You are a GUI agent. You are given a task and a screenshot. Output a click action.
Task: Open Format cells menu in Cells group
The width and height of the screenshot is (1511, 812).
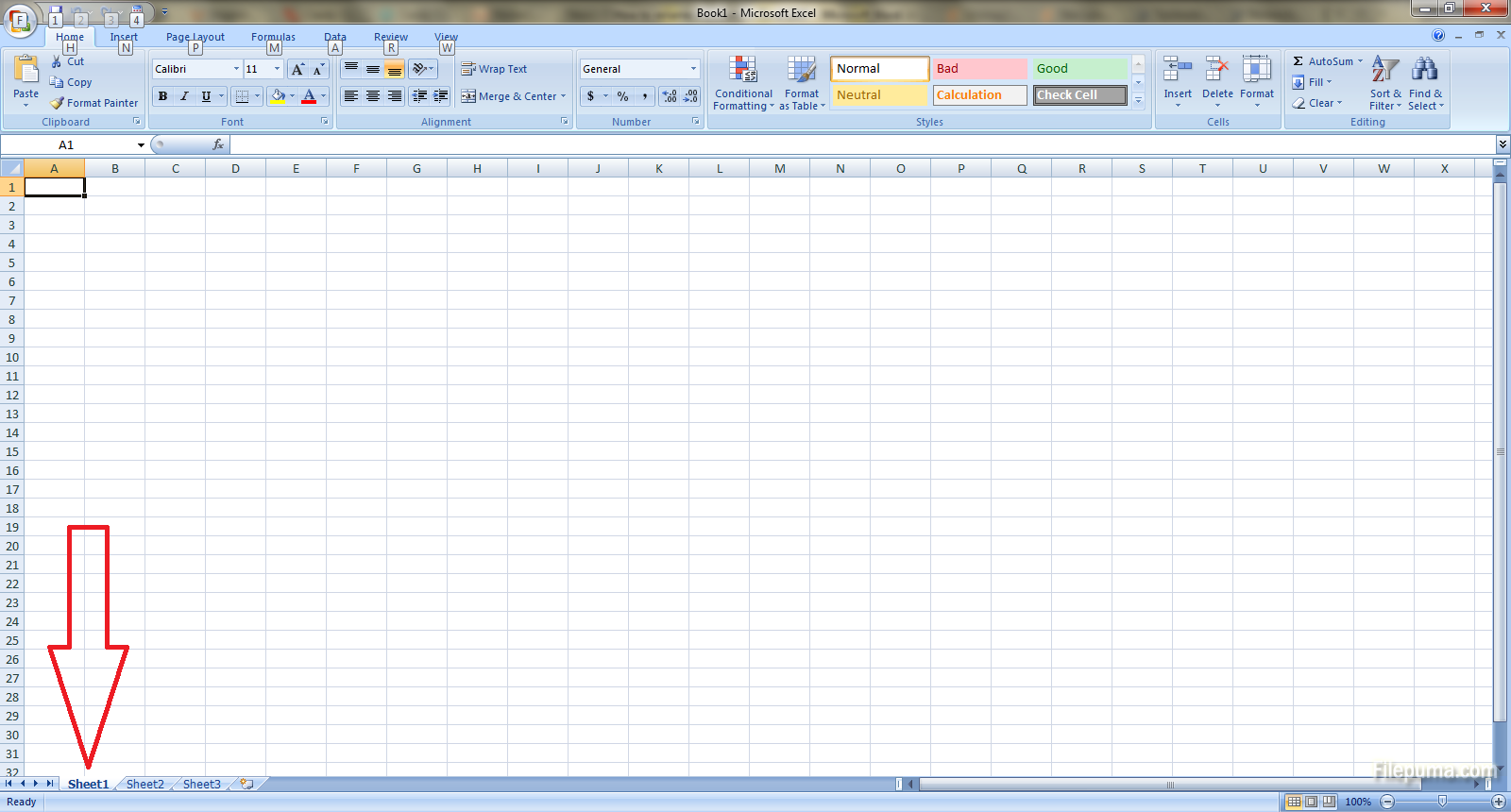pyautogui.click(x=1257, y=81)
